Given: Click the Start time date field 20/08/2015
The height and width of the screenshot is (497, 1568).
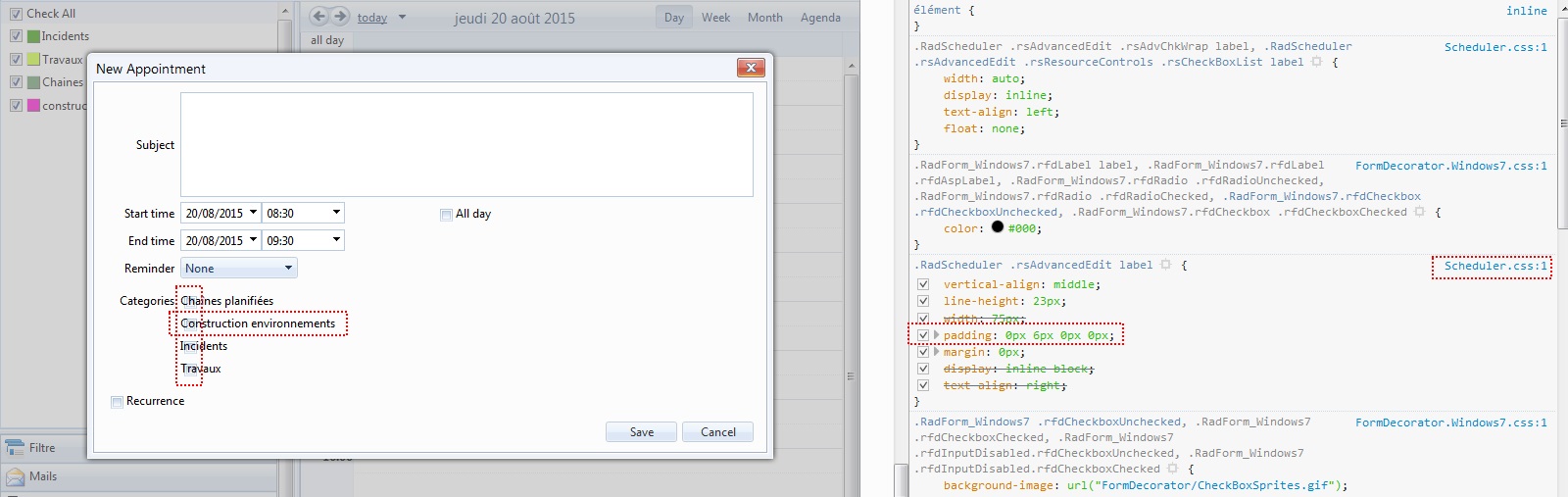Looking at the screenshot, I should [214, 213].
